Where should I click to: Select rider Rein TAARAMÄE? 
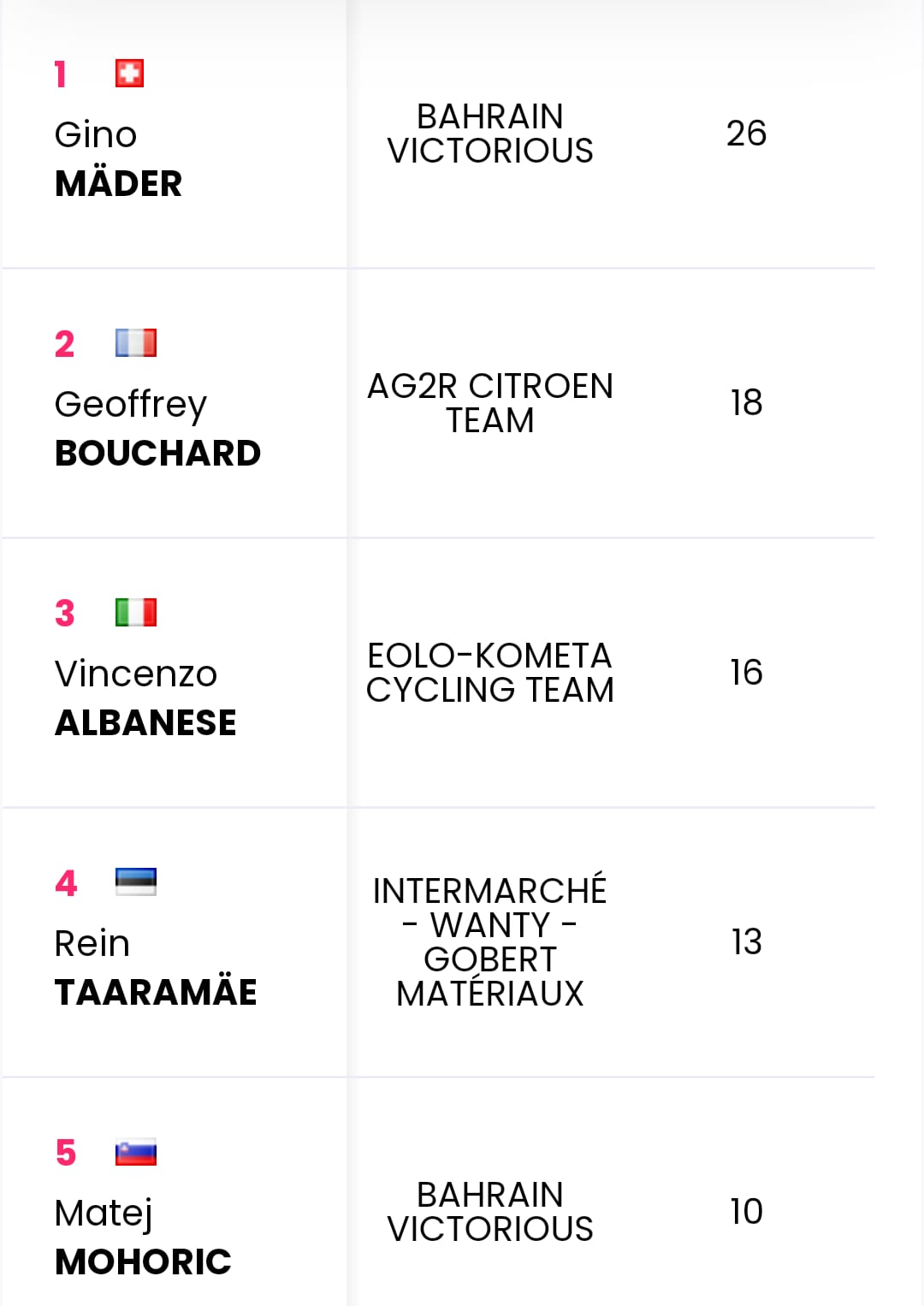tap(156, 968)
